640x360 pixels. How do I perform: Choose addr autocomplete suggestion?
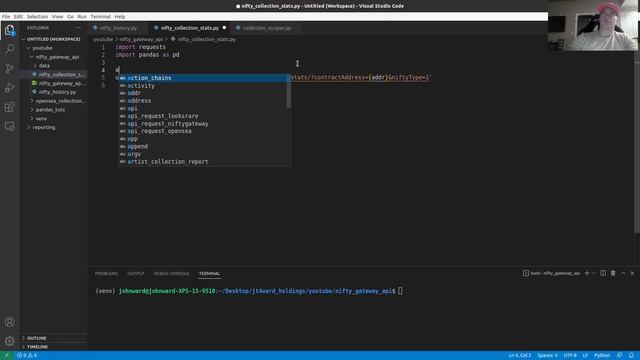(x=203, y=93)
